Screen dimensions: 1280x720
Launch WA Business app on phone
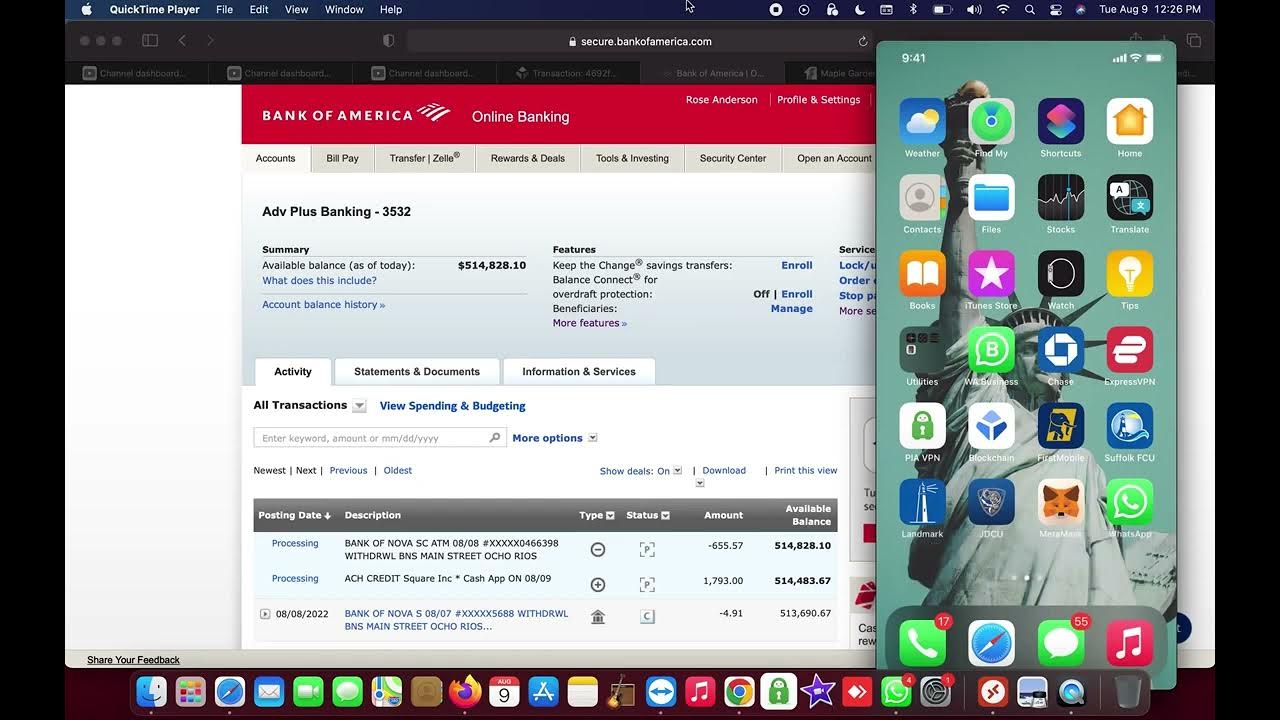click(x=991, y=350)
